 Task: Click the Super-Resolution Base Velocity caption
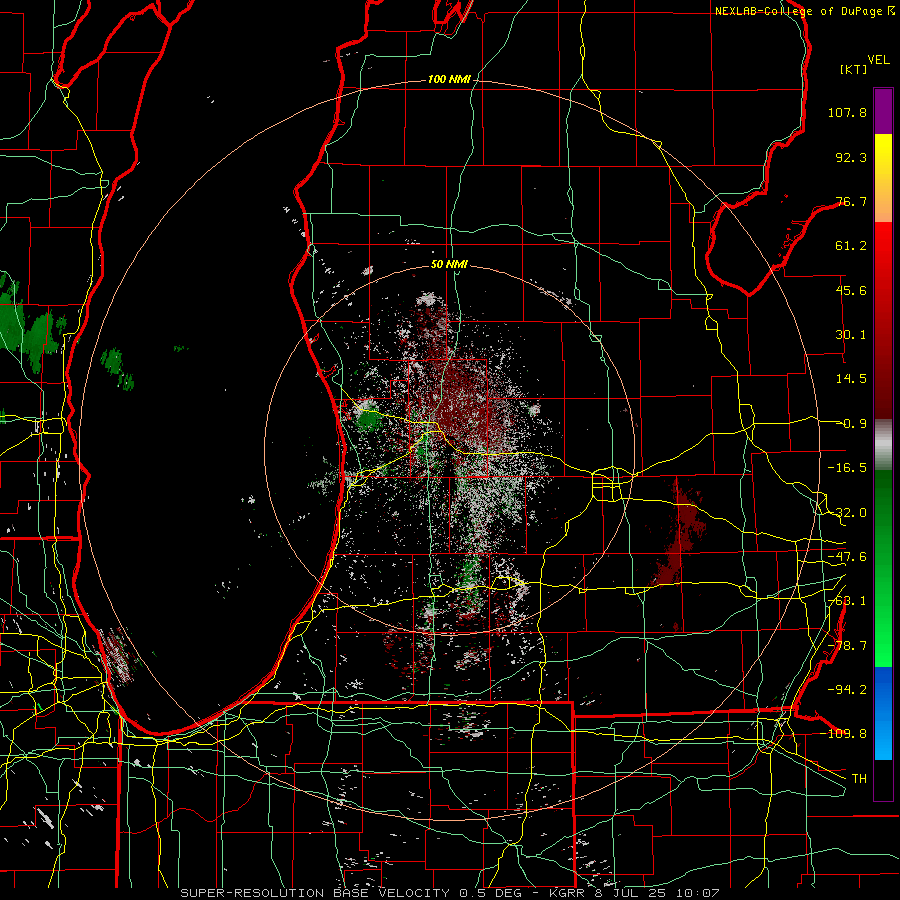449,893
